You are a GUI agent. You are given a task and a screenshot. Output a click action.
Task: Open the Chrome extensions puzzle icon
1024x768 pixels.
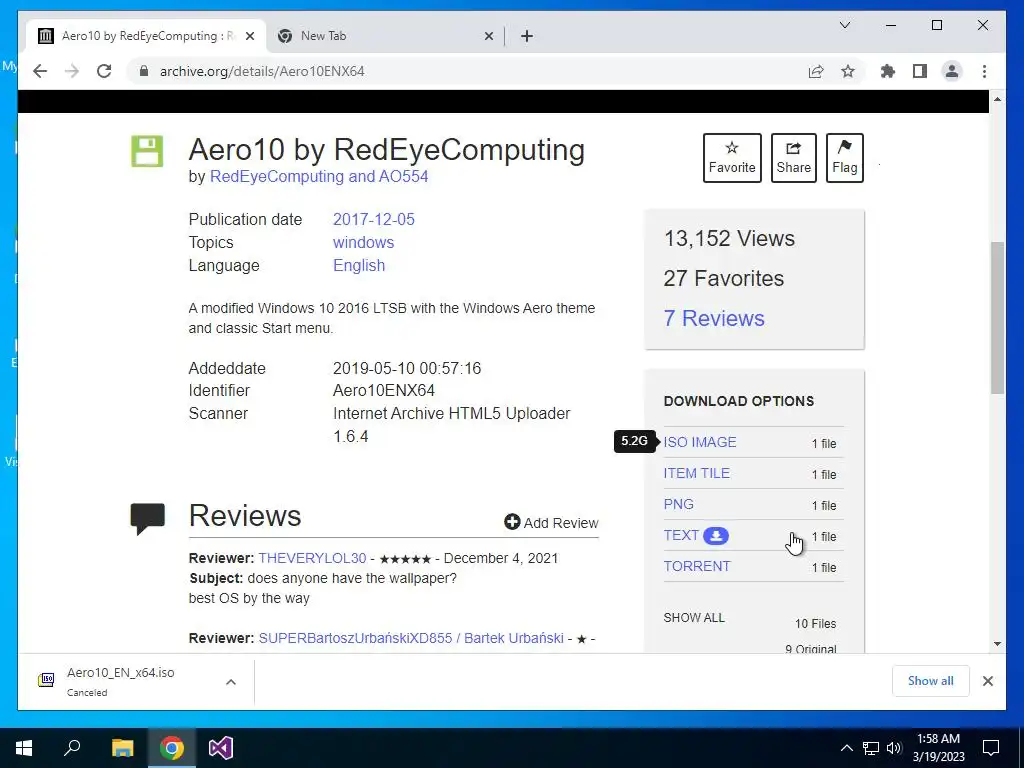tap(888, 71)
